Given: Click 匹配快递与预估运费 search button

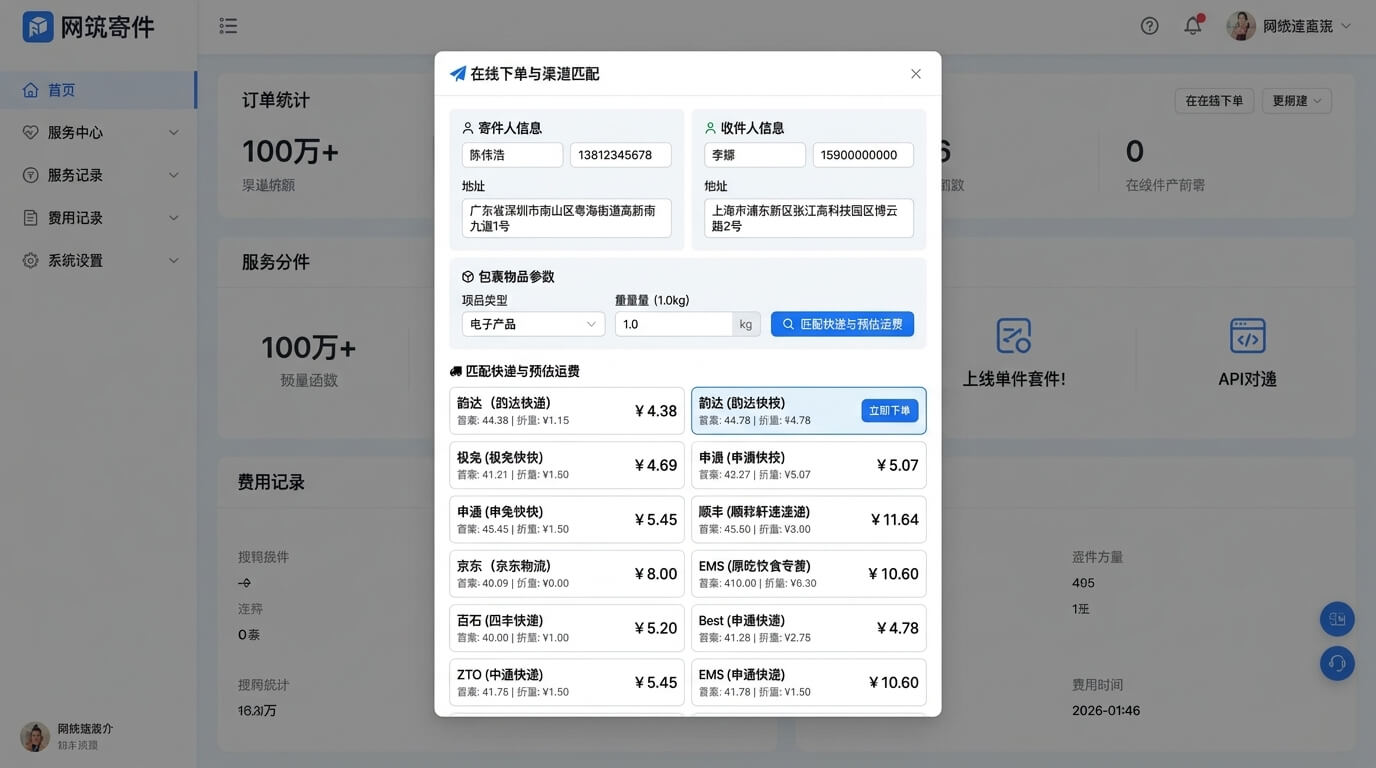Looking at the screenshot, I should click(842, 324).
